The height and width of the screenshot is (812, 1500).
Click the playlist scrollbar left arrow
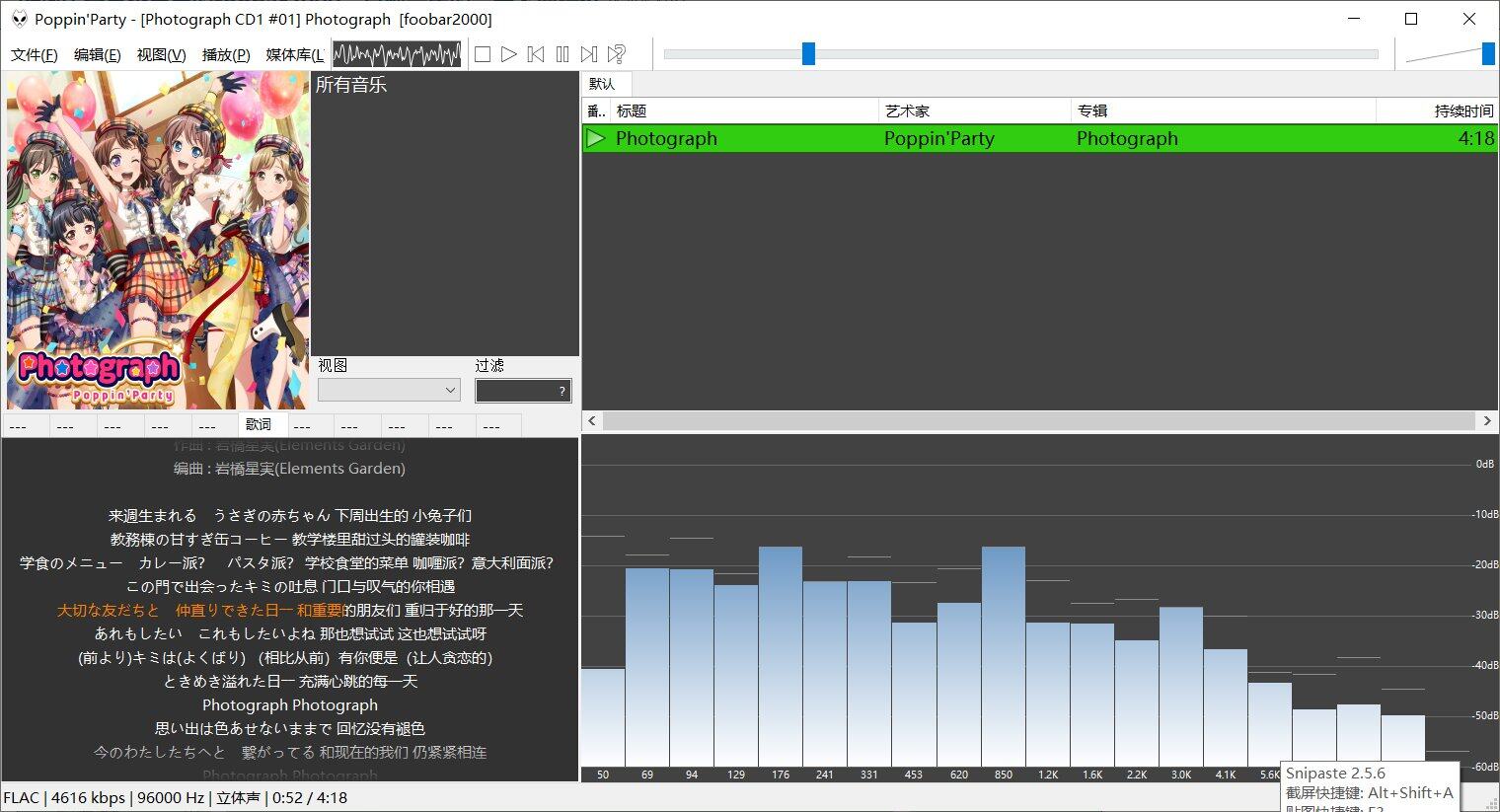[592, 421]
